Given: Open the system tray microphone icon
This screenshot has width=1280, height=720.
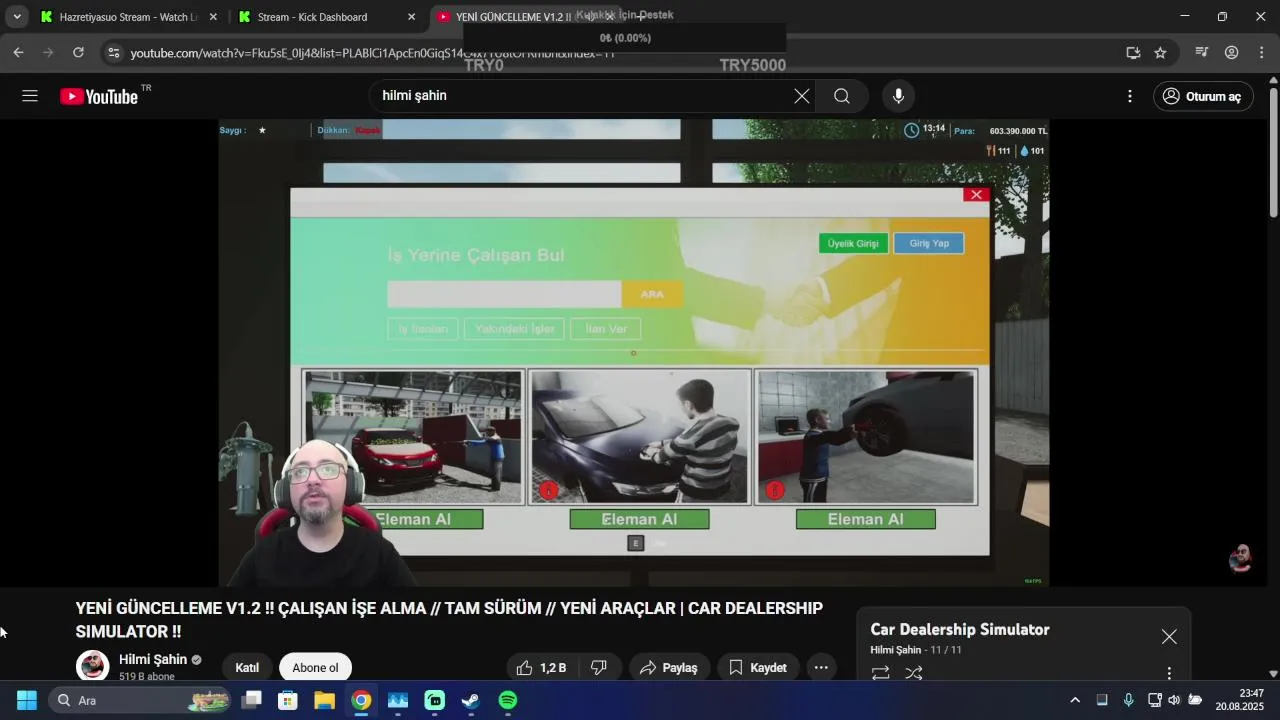Looking at the screenshot, I should (1128, 700).
